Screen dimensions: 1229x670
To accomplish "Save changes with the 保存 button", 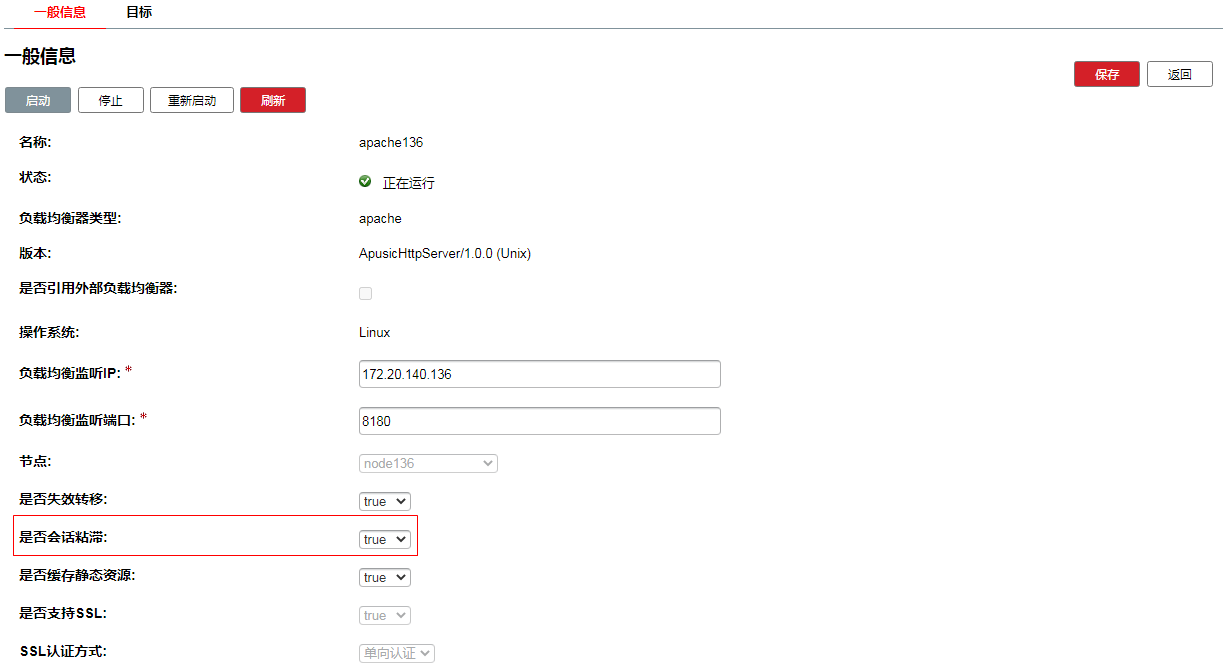I will coord(1106,75).
